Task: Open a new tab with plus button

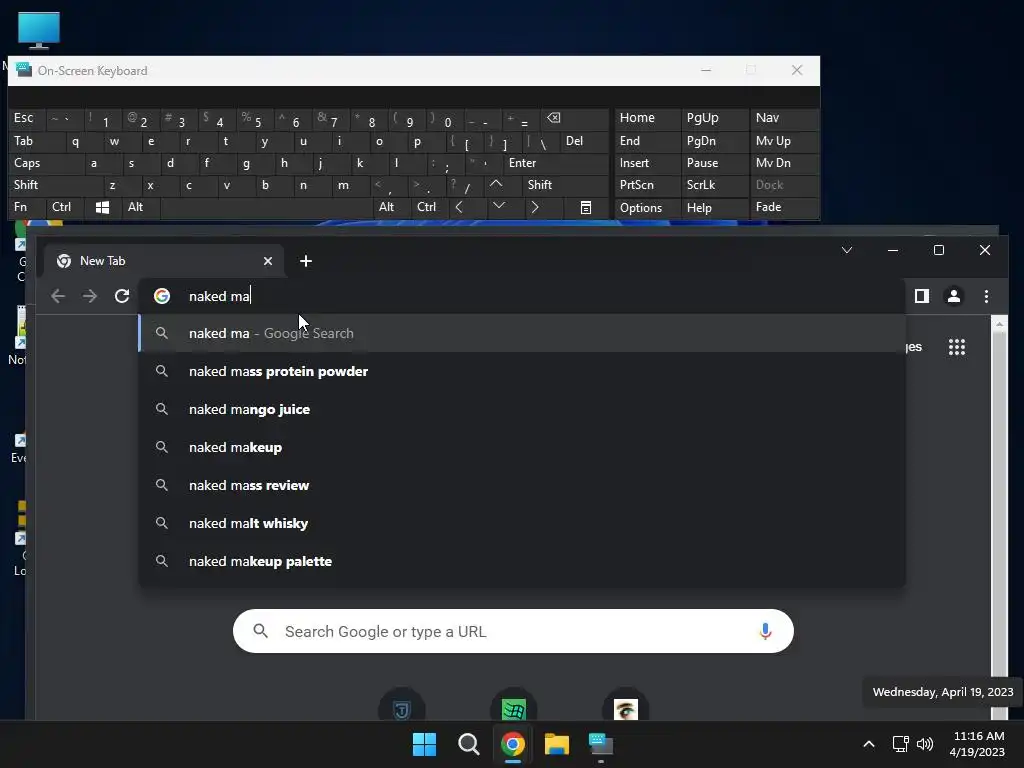Action: (306, 261)
